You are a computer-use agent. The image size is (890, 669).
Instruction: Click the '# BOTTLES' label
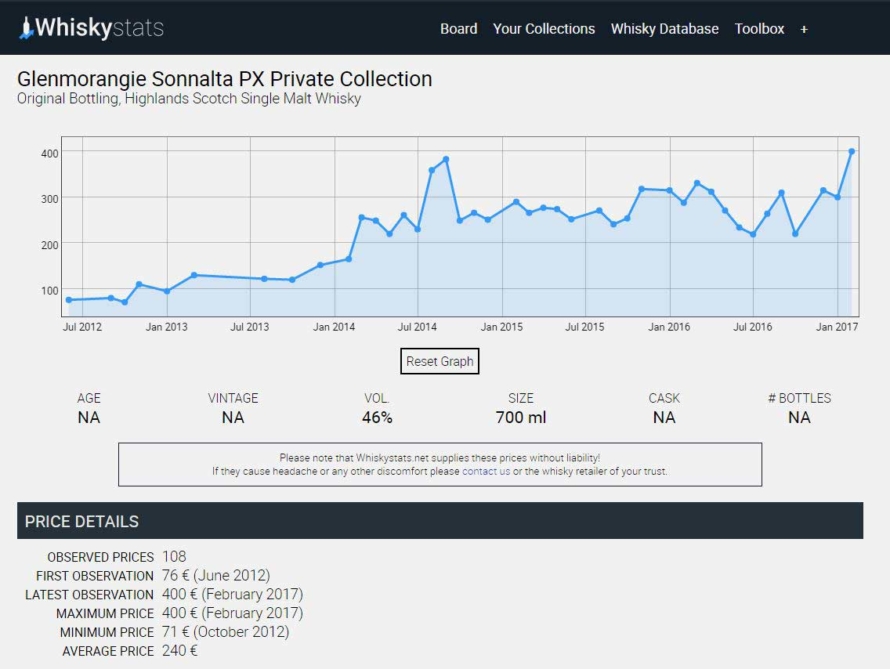[x=799, y=398]
